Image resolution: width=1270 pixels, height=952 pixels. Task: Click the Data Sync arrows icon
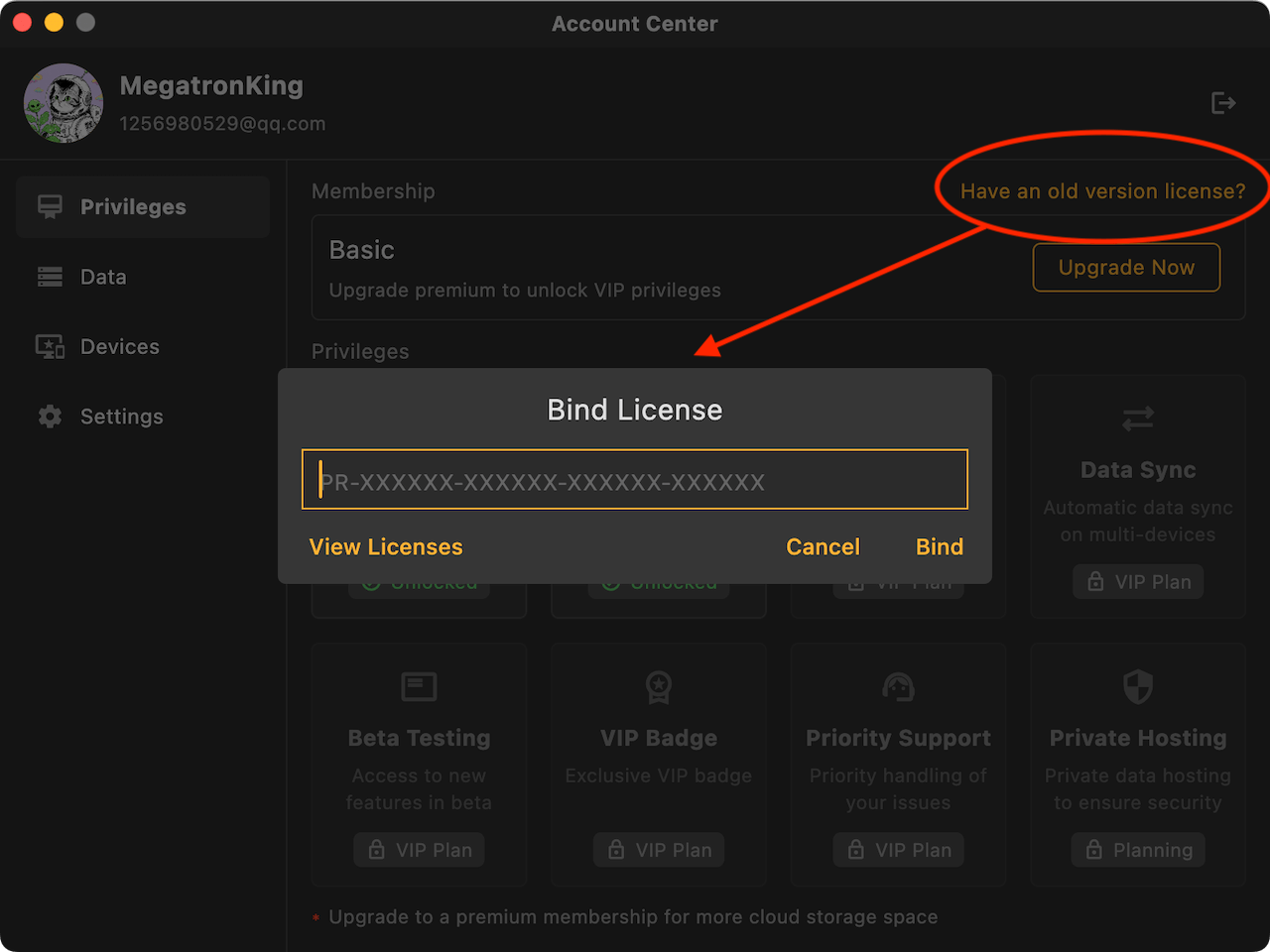click(1138, 418)
